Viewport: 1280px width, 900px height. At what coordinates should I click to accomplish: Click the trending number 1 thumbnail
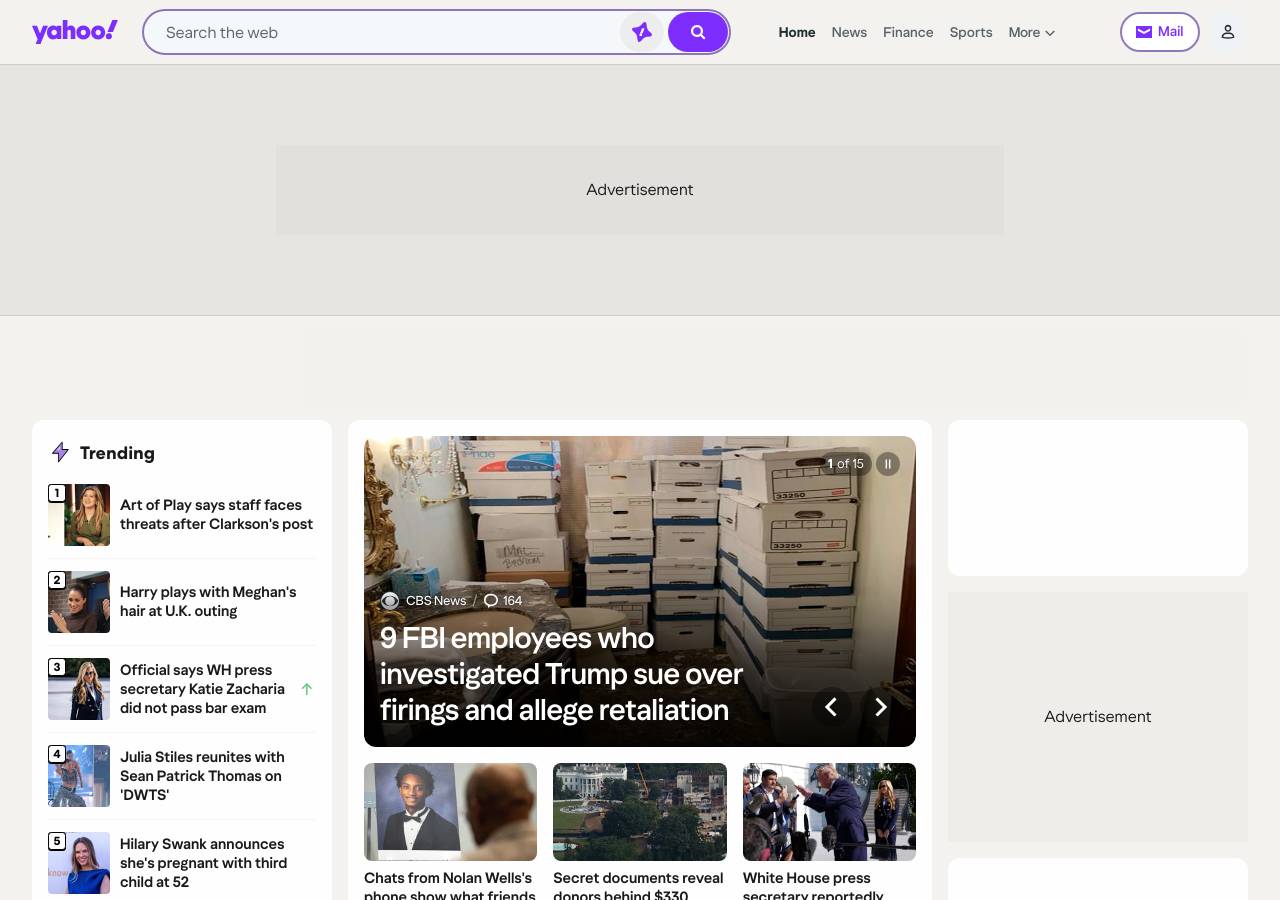coord(79,515)
